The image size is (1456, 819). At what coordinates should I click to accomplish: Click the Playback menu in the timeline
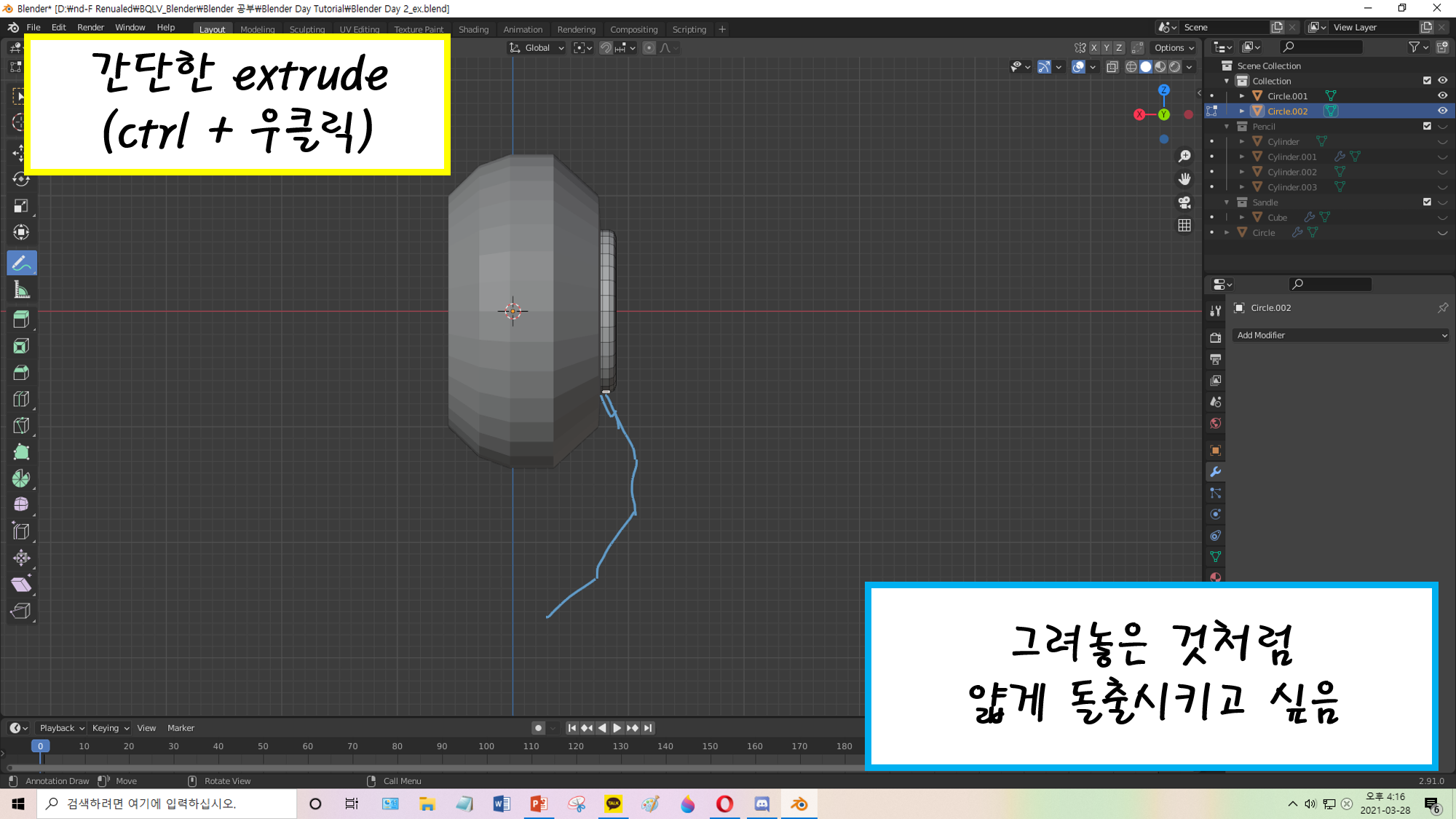(x=61, y=728)
